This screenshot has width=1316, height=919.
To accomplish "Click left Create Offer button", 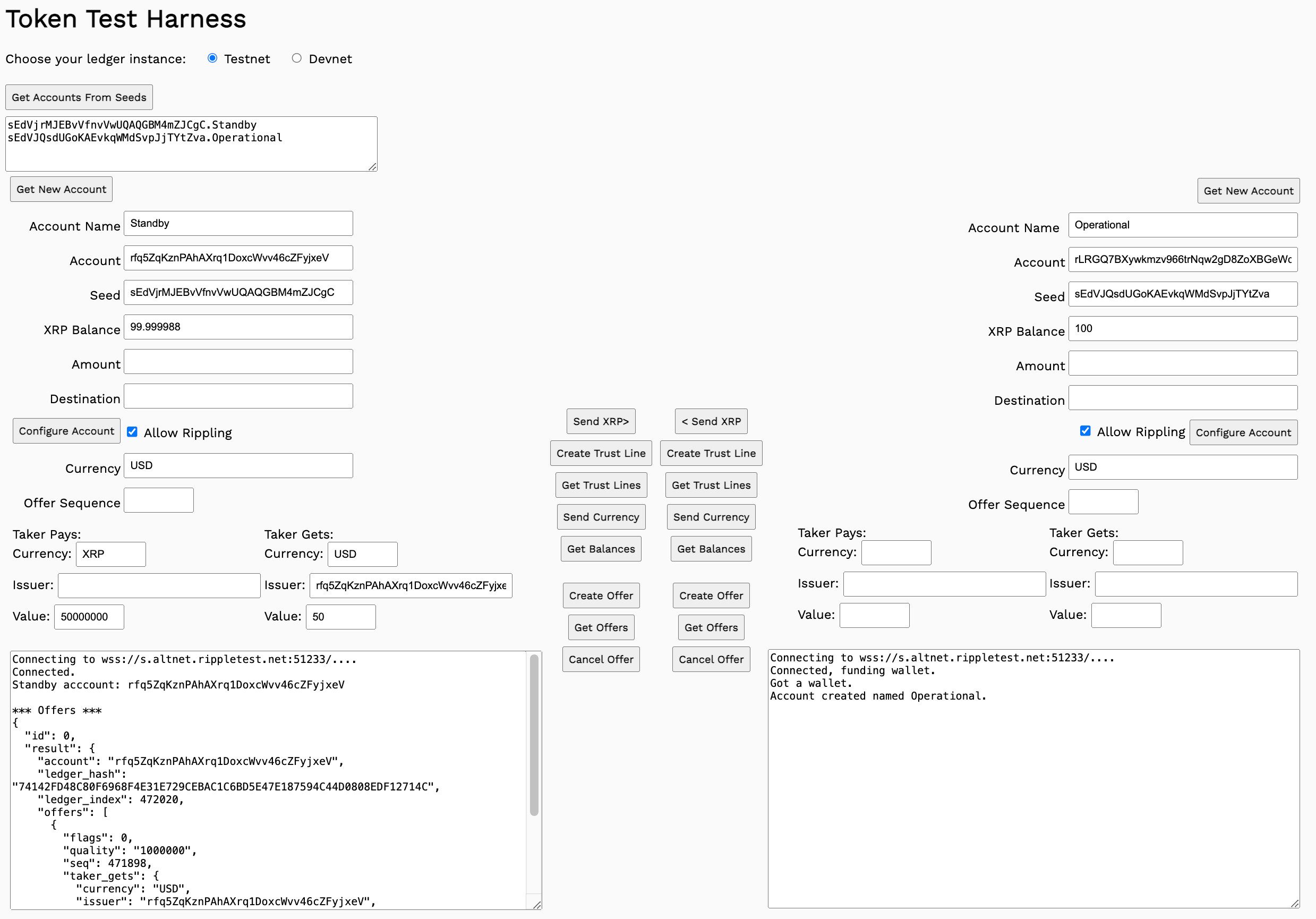I will click(601, 595).
